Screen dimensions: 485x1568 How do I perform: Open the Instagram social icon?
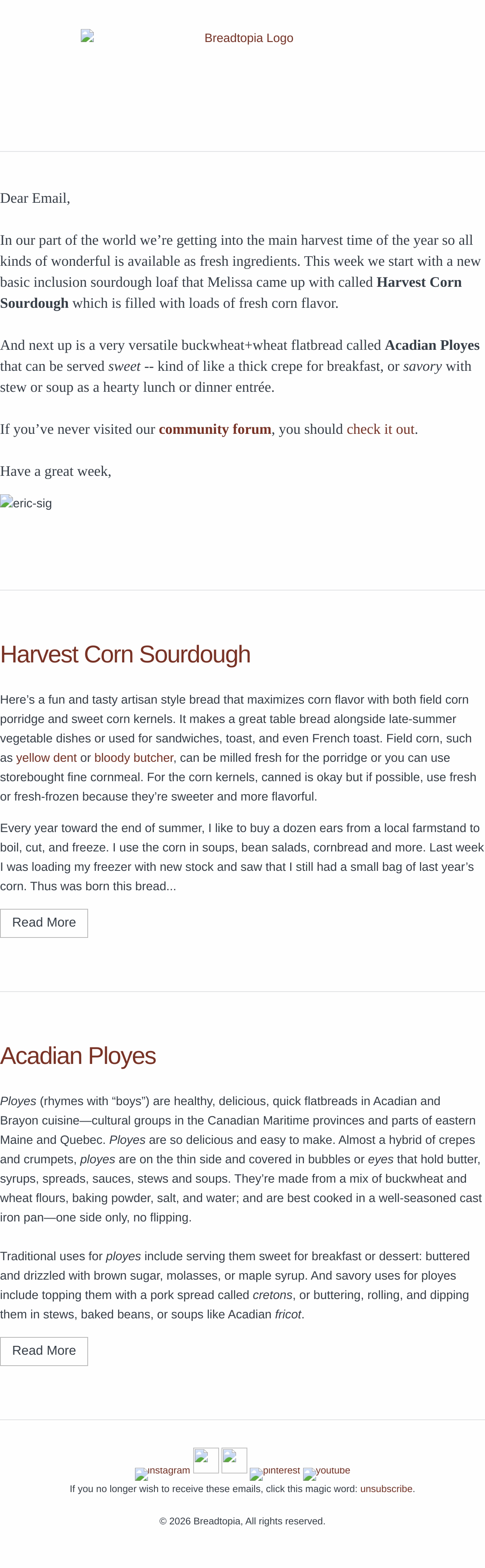coord(162,1473)
